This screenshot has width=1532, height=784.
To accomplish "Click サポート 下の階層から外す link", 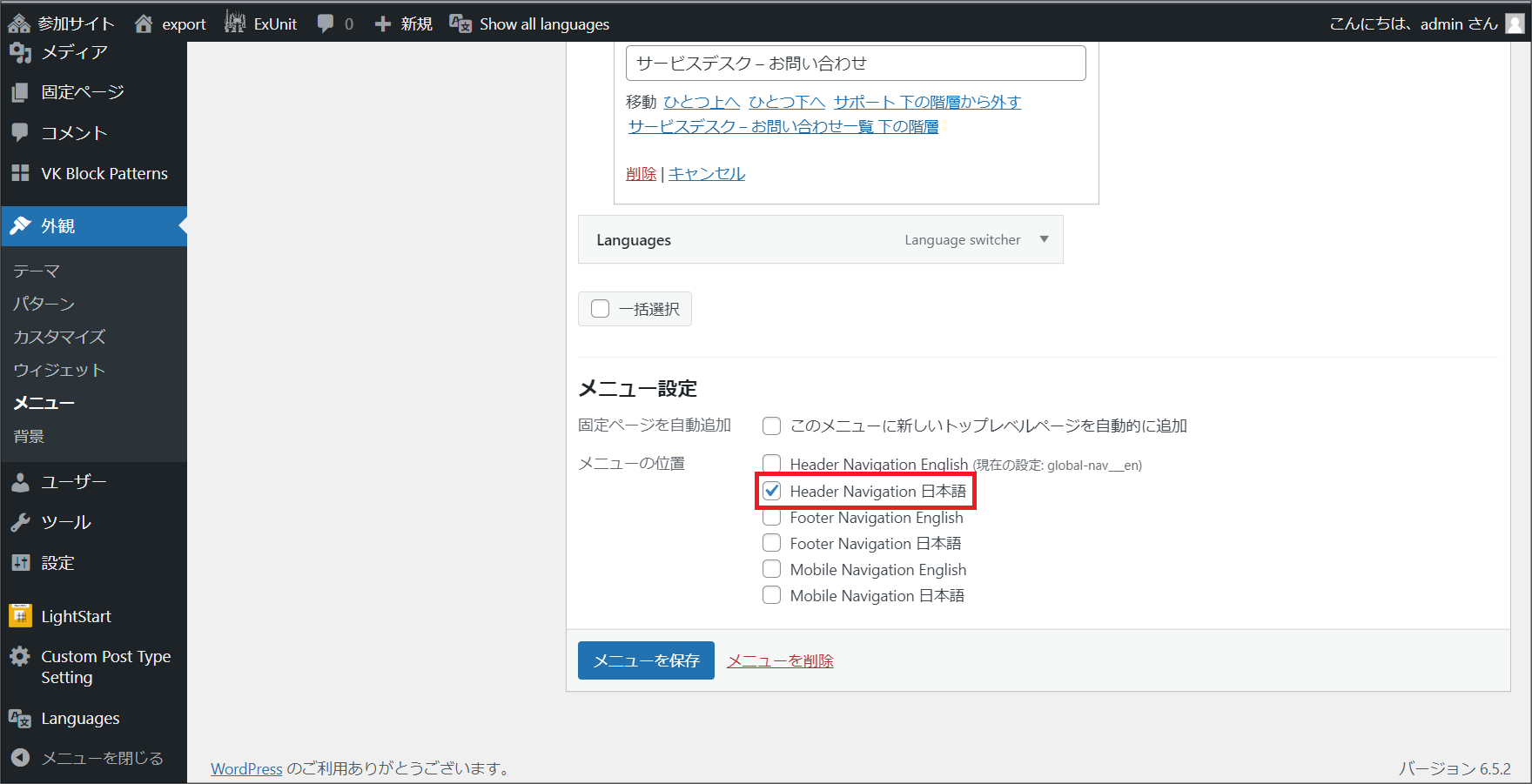I will [927, 102].
